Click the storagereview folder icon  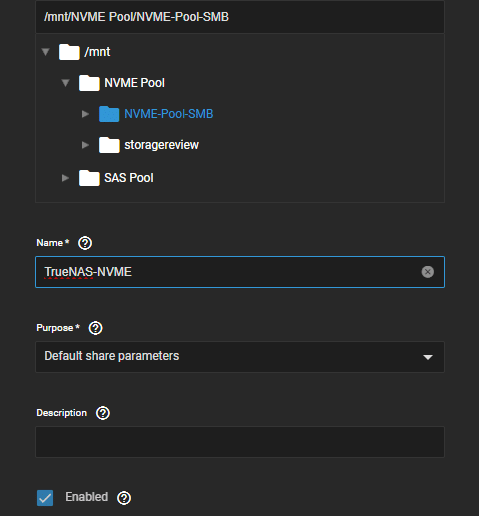tap(109, 145)
